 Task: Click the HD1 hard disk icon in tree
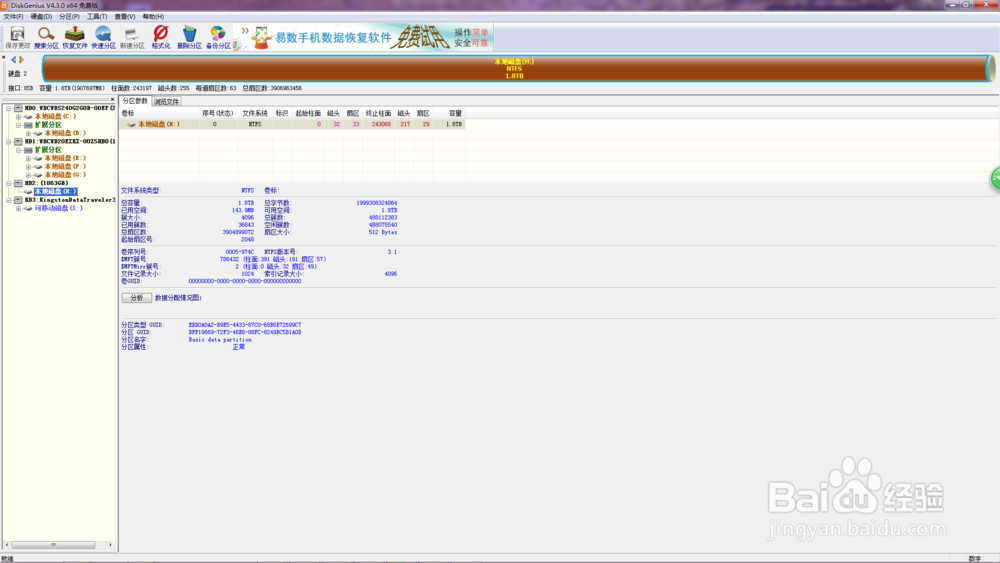18,142
